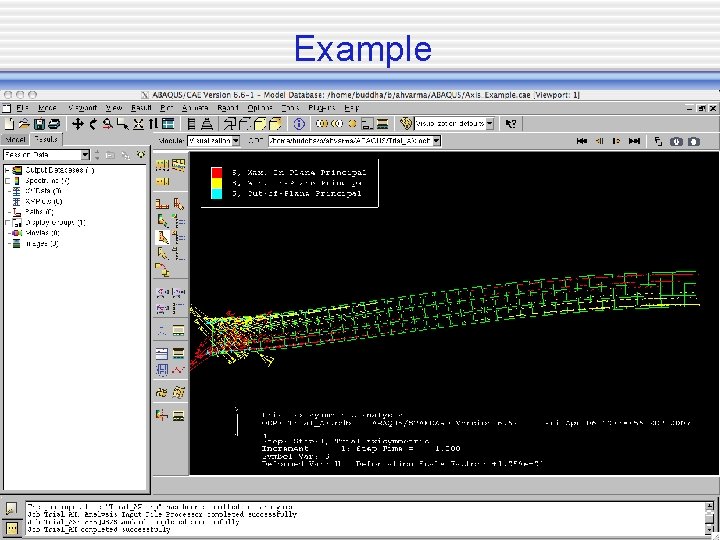Click the message area icon beside the log
Screen dimensions: 720x540
pos(11,509)
